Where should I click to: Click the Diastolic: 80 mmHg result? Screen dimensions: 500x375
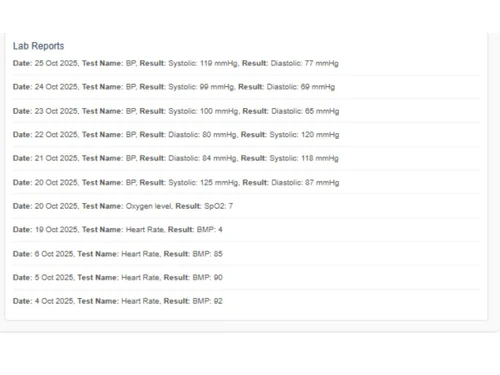coord(202,135)
